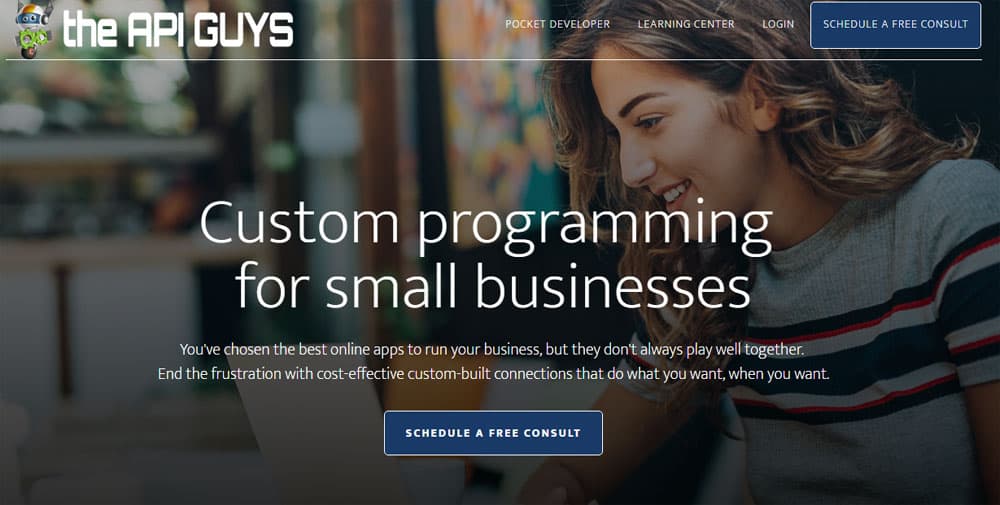Image resolution: width=1000 pixels, height=505 pixels.
Task: Click the robot mascot logo icon
Action: click(33, 30)
